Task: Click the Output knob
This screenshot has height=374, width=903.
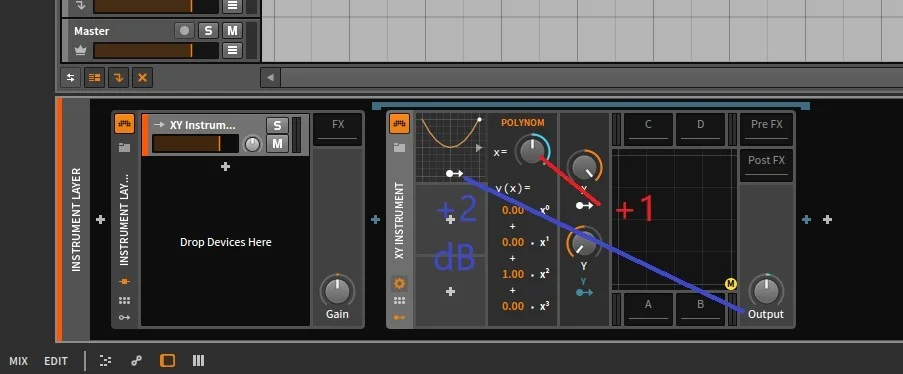Action: [x=766, y=291]
